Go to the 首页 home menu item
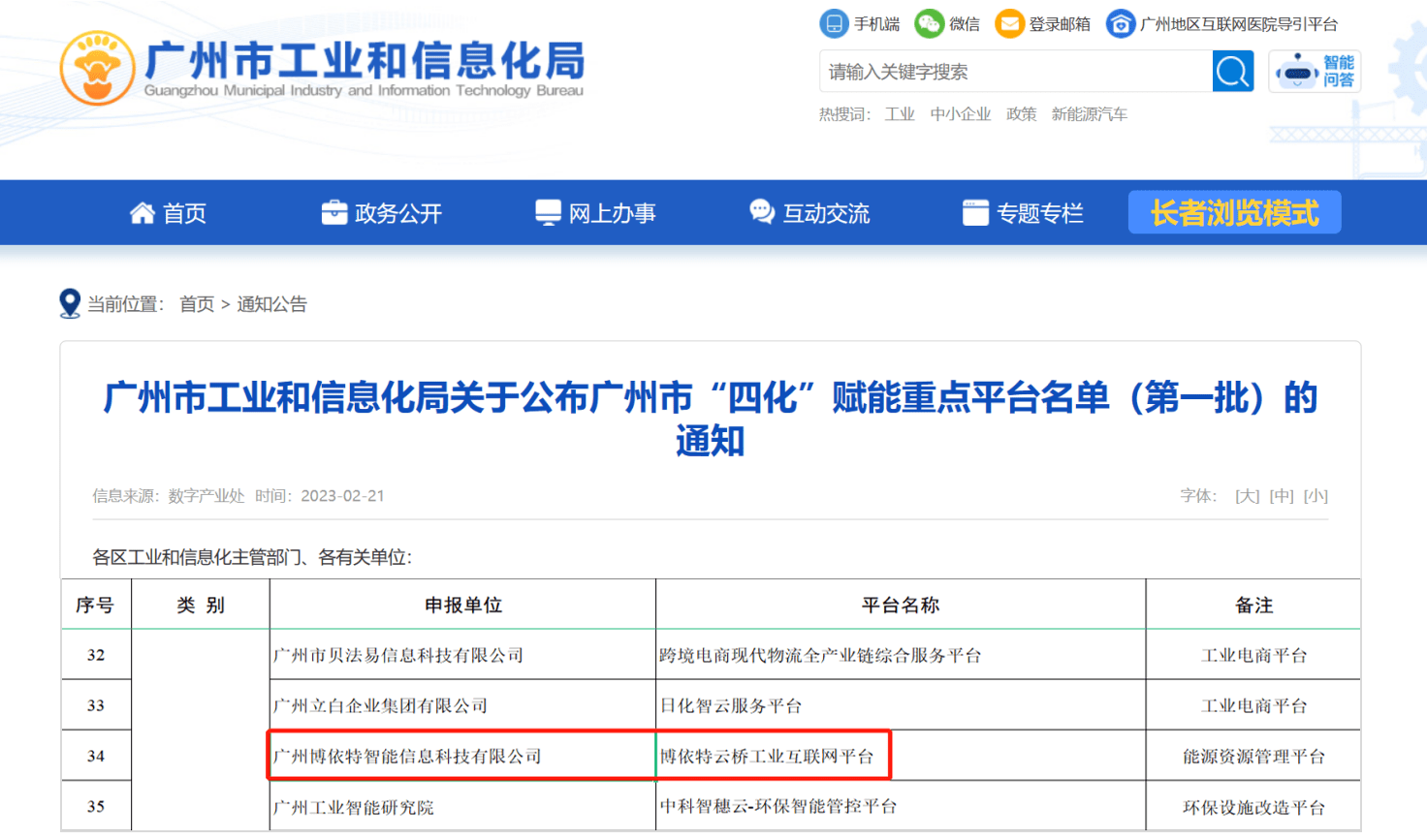 coord(169,213)
